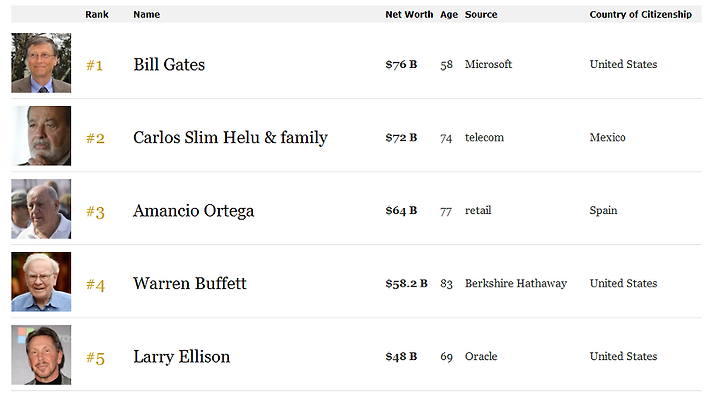Click Country of Citizenship column header
This screenshot has width=720, height=398.
click(641, 15)
